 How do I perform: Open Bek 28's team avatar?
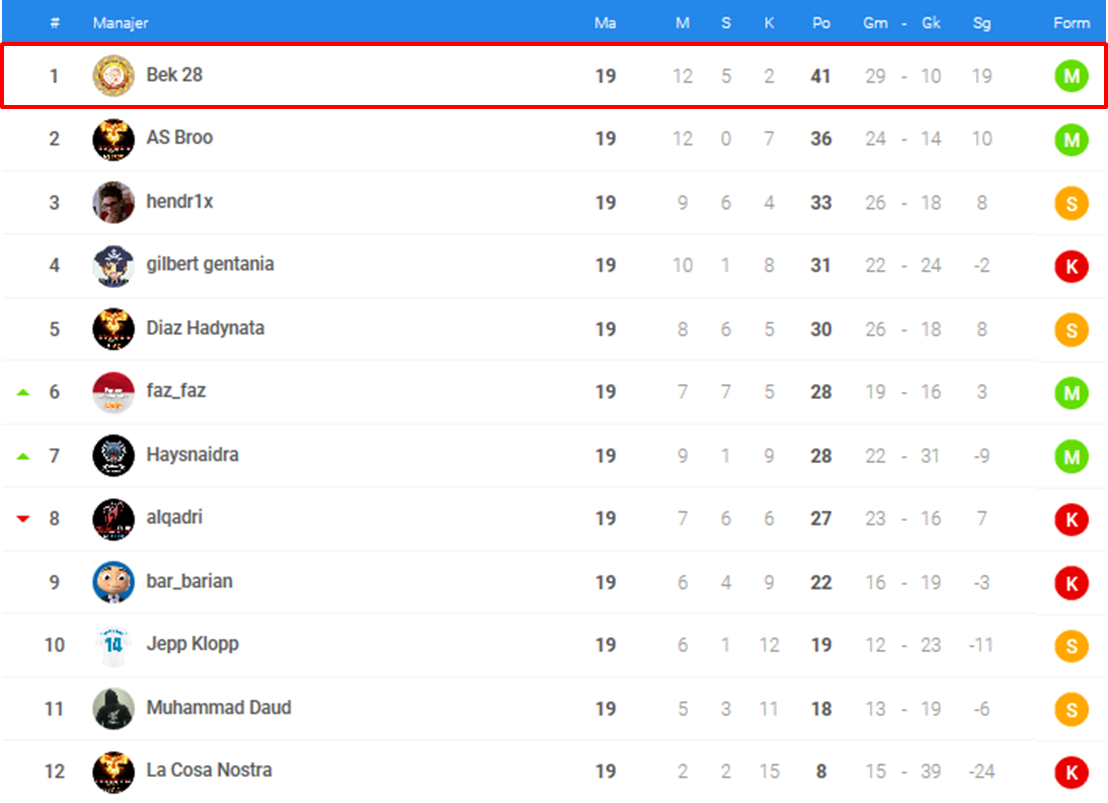pyautogui.click(x=113, y=76)
